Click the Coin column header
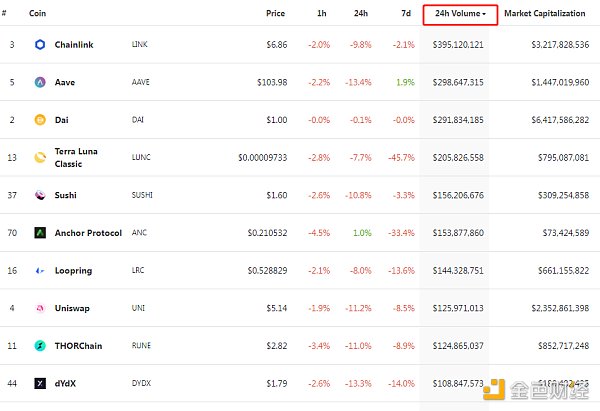The width and height of the screenshot is (600, 411). coord(37,14)
